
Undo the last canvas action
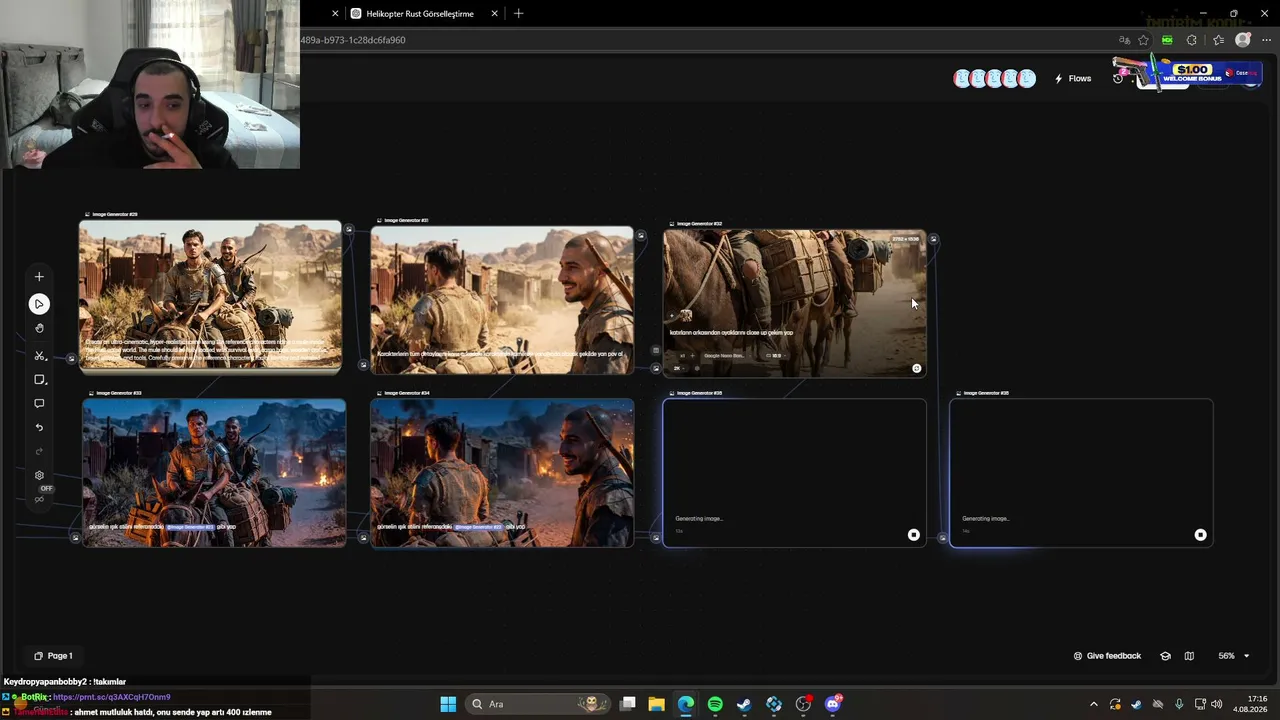click(39, 428)
